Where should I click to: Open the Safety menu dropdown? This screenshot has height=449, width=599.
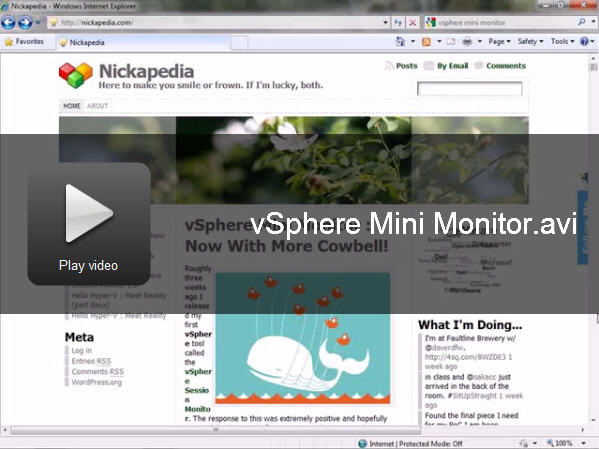click(530, 41)
